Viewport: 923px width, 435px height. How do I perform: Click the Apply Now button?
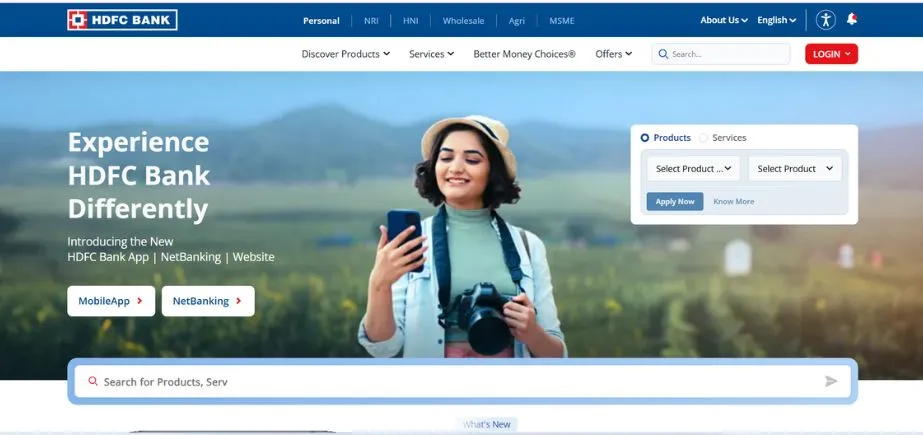click(x=675, y=201)
